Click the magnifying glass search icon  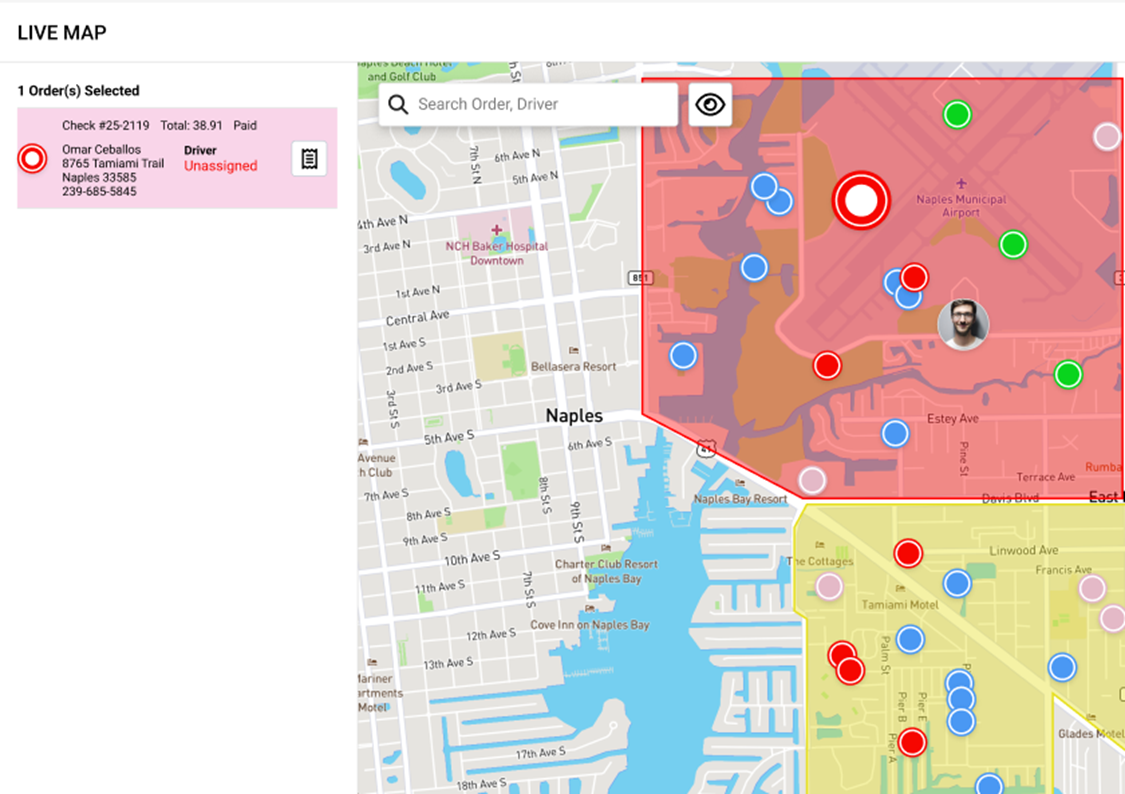pos(398,105)
